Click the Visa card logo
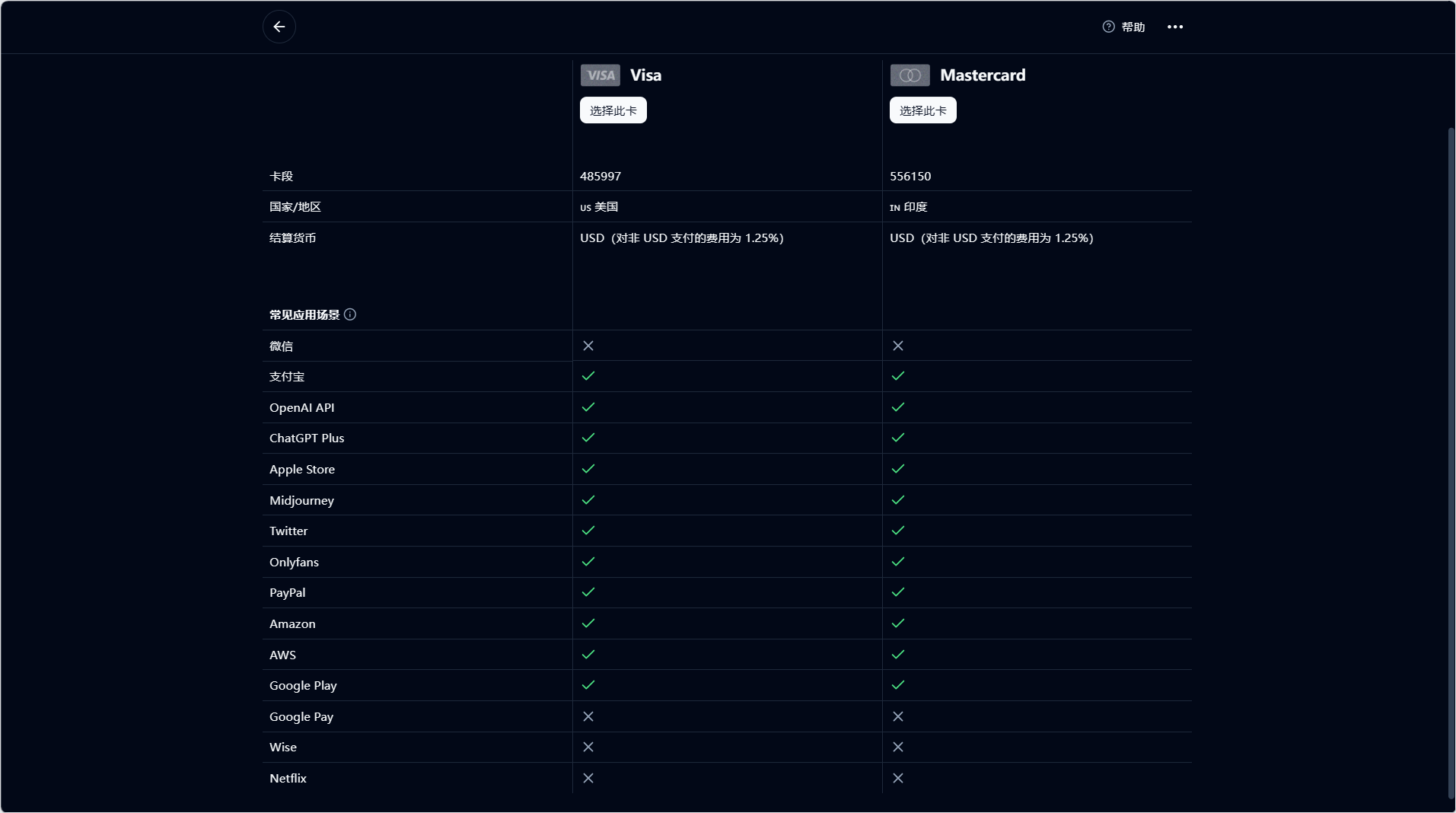This screenshot has height=813, width=1456. pos(601,75)
